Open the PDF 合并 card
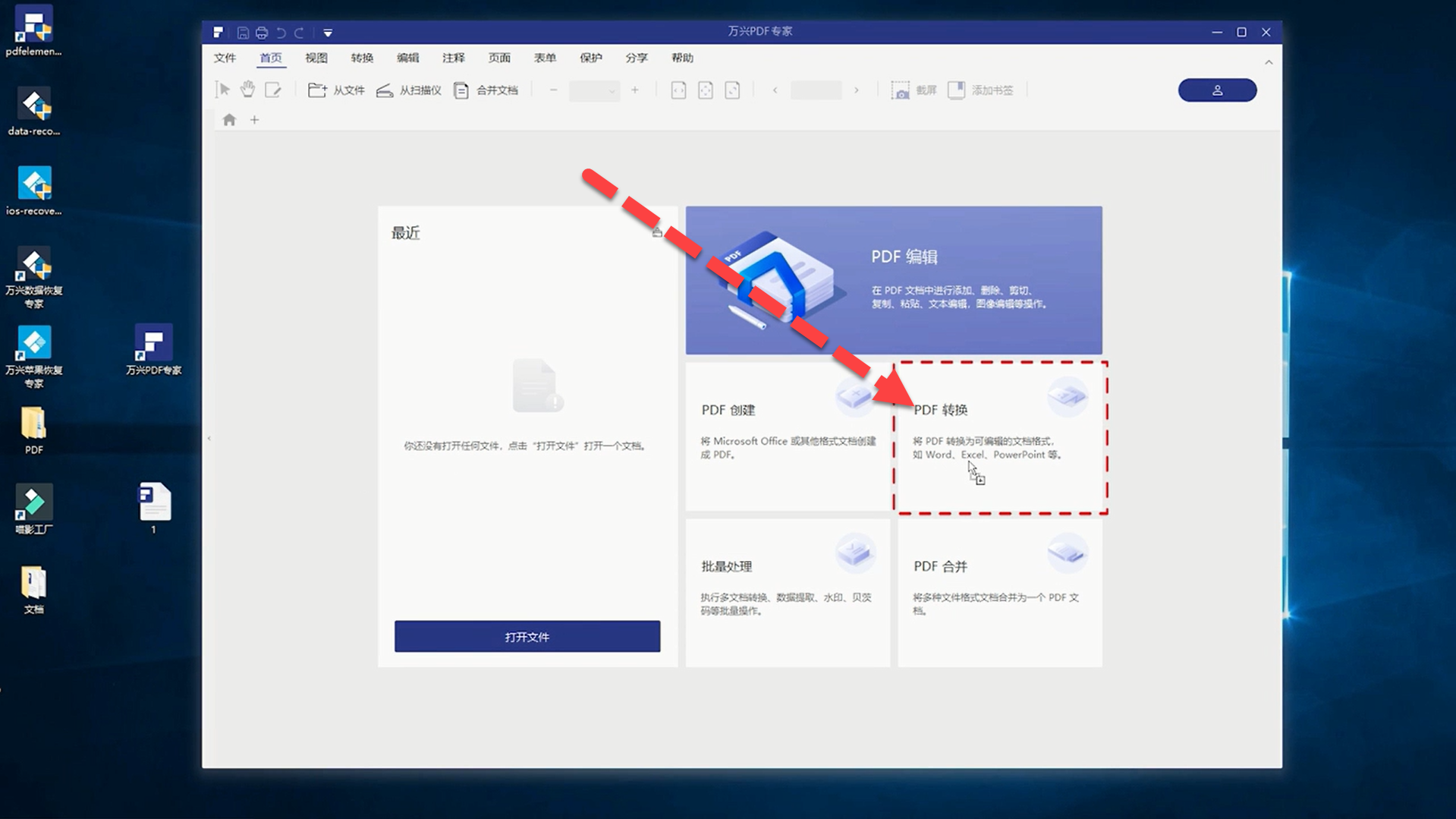The image size is (1456, 819). (x=1000, y=593)
